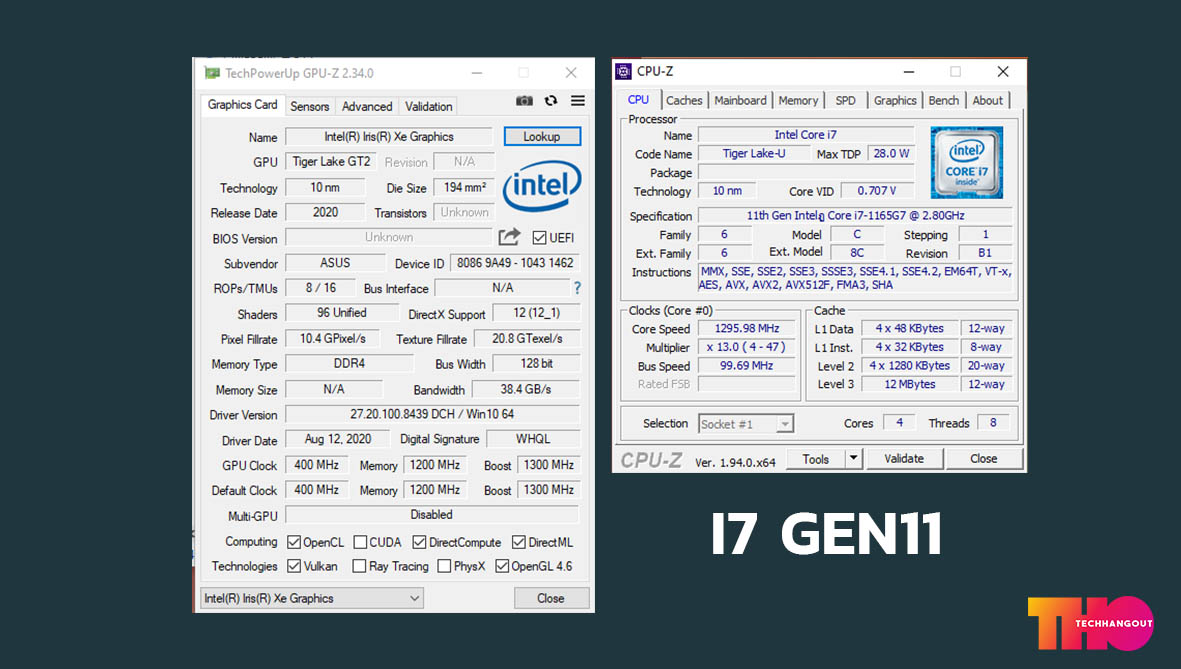Click the Core Speed value 1295.98 MHz
1181x669 pixels.
point(747,328)
